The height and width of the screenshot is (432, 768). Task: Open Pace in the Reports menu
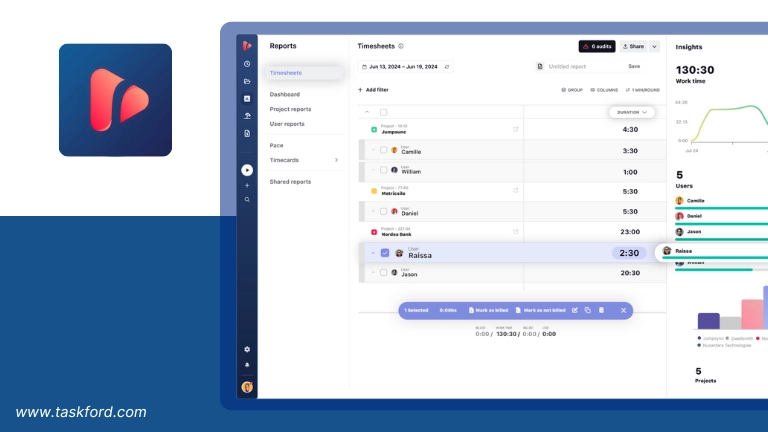click(276, 145)
